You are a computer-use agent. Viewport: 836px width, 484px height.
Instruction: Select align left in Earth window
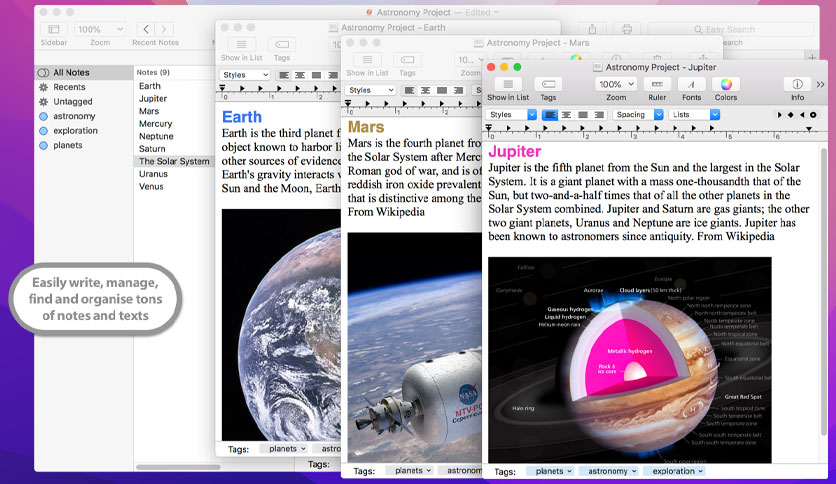(x=284, y=75)
